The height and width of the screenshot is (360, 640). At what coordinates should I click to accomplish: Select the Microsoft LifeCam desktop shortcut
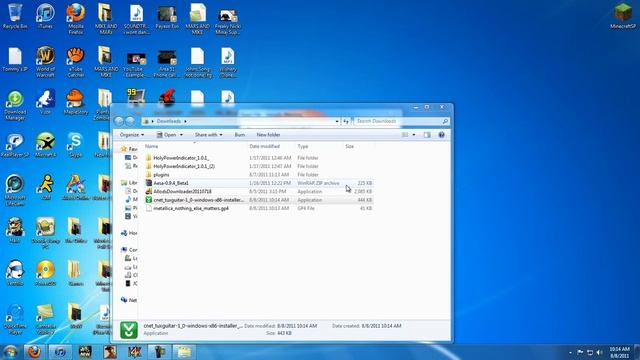15,190
